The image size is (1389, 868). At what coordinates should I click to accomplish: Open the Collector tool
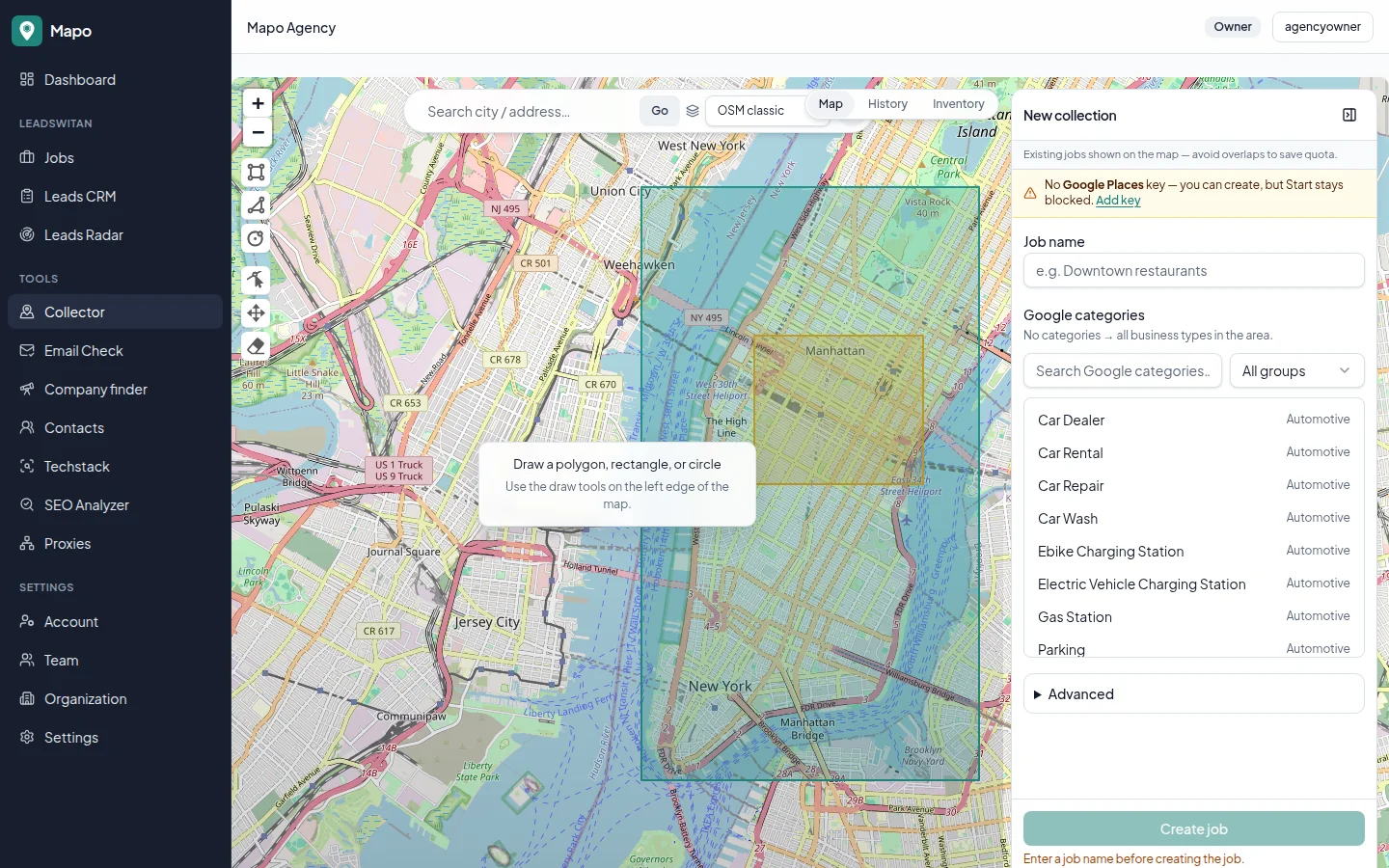pos(116,312)
